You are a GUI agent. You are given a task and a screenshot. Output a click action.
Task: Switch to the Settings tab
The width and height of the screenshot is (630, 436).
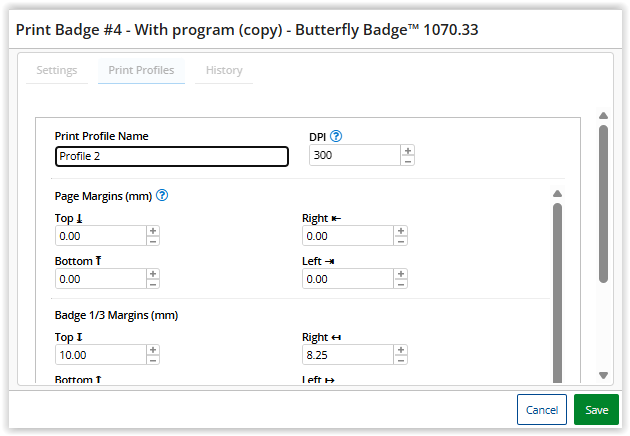[57, 70]
